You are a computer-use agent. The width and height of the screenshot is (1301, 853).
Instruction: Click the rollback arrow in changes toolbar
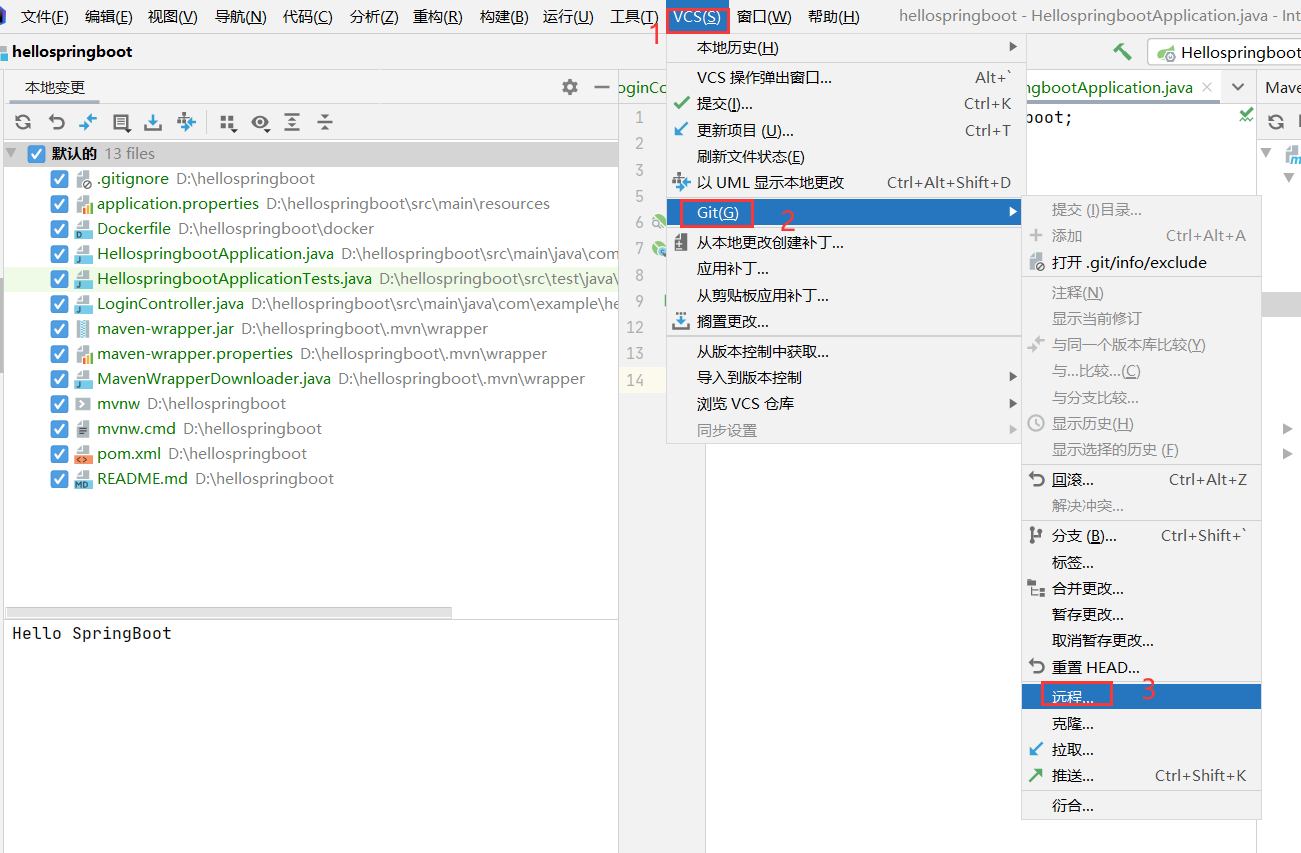coord(56,122)
